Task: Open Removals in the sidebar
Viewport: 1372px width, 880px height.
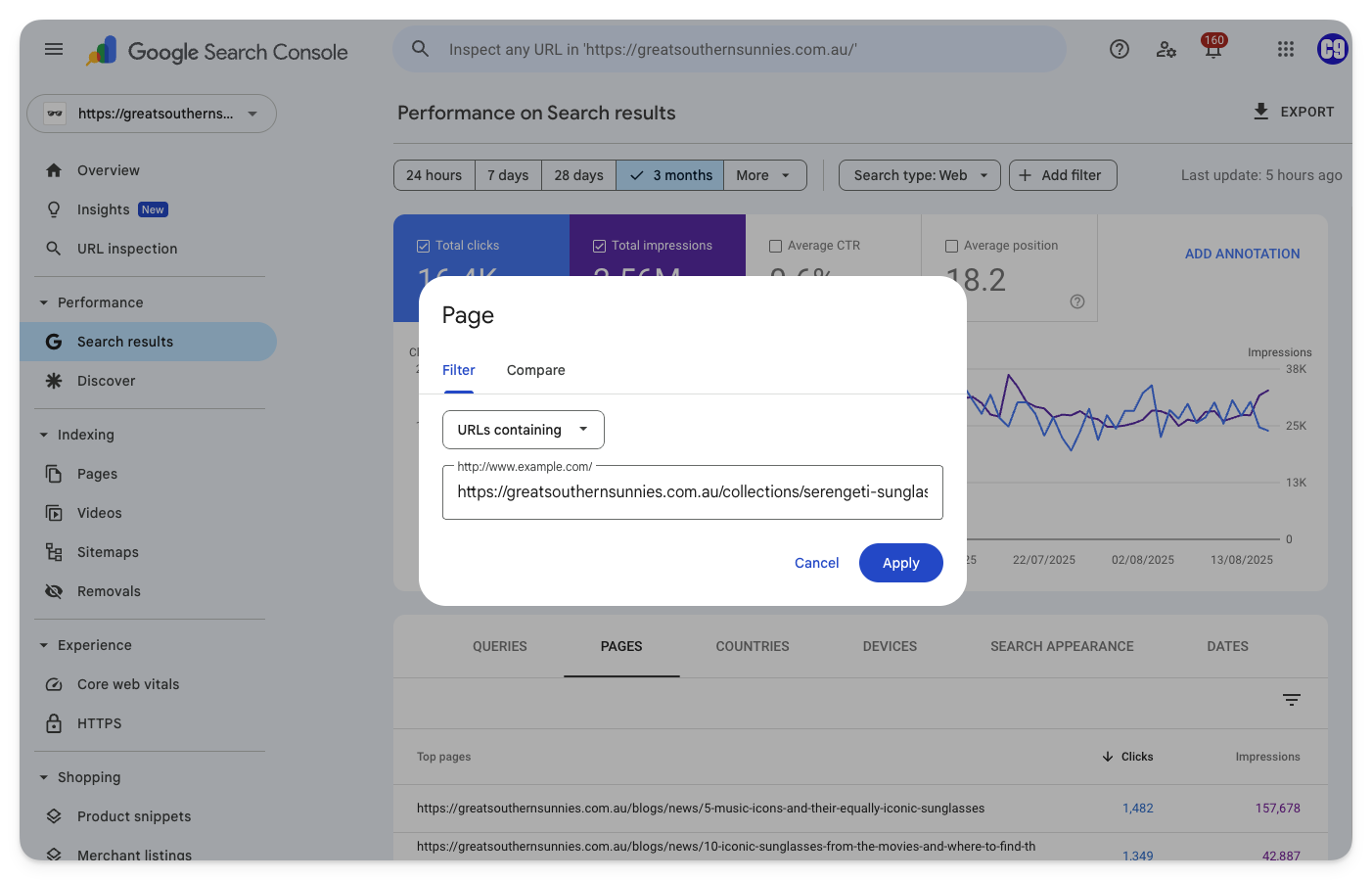Action: click(109, 591)
